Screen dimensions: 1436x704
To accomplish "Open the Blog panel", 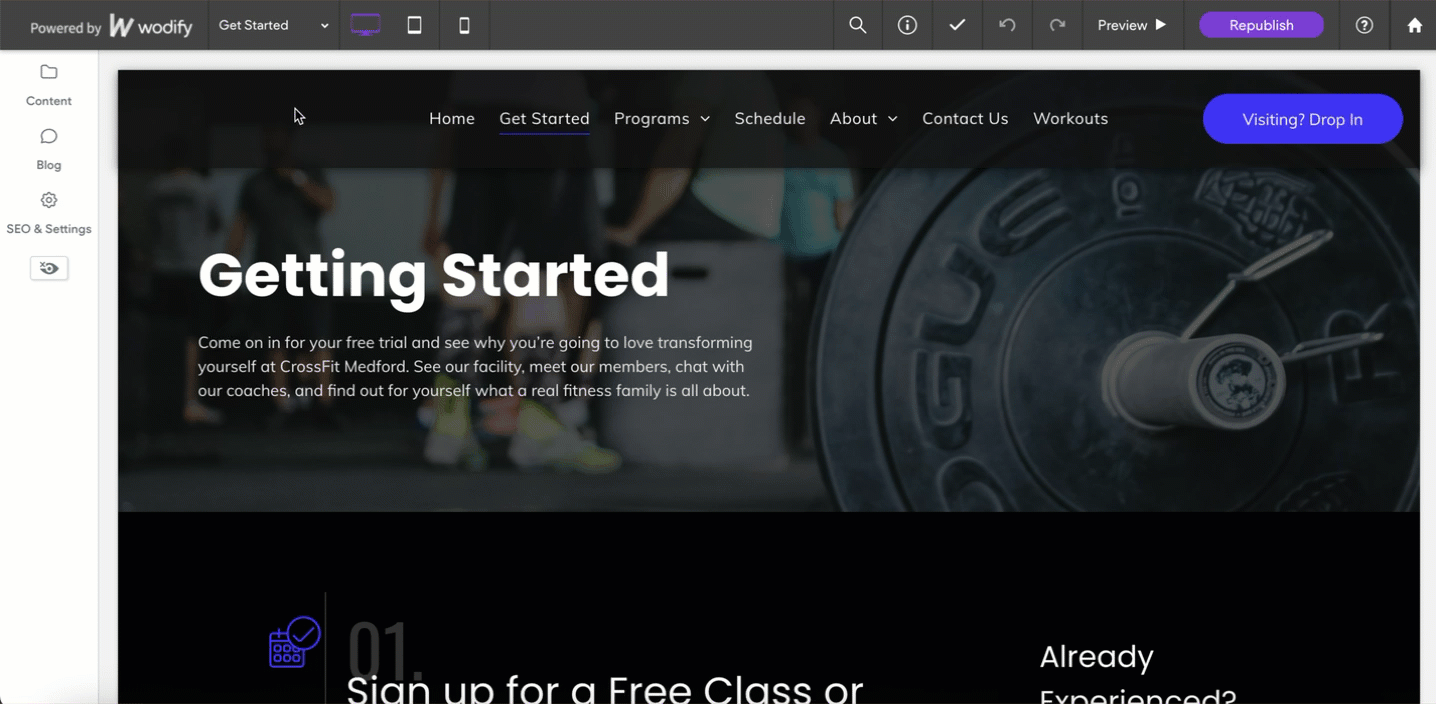I will [x=49, y=149].
